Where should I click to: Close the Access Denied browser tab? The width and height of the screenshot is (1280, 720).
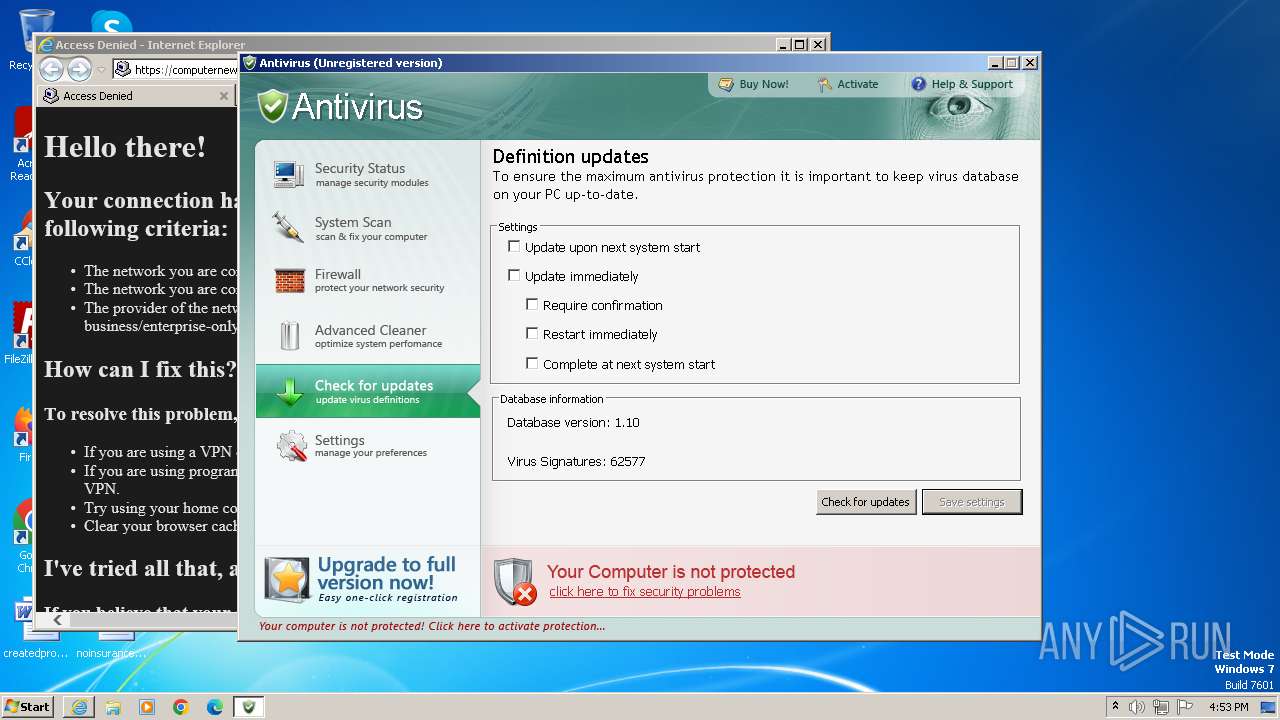[223, 96]
